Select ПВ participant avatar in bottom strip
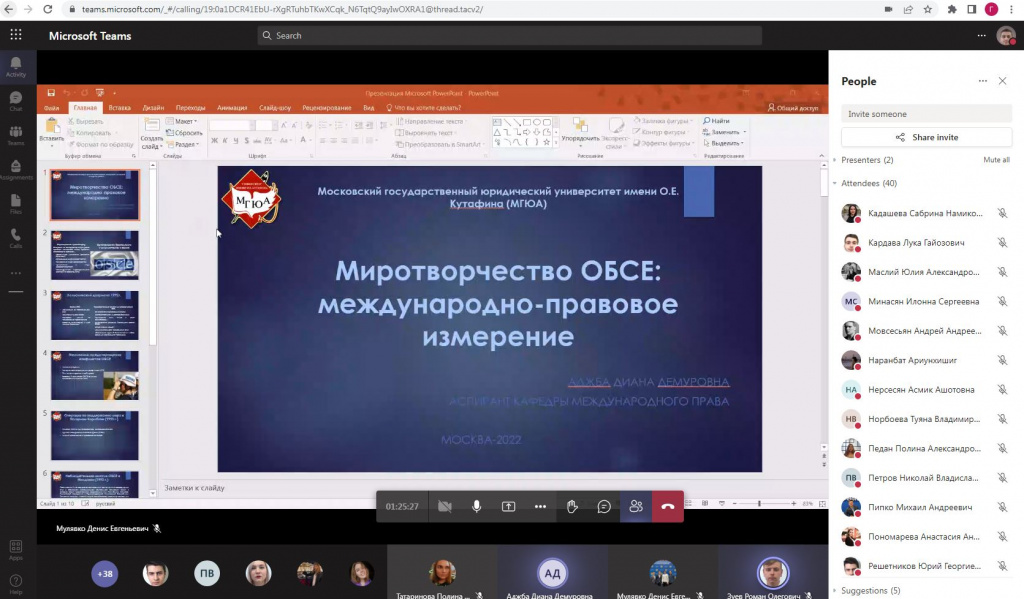This screenshot has width=1024, height=599. (x=207, y=574)
